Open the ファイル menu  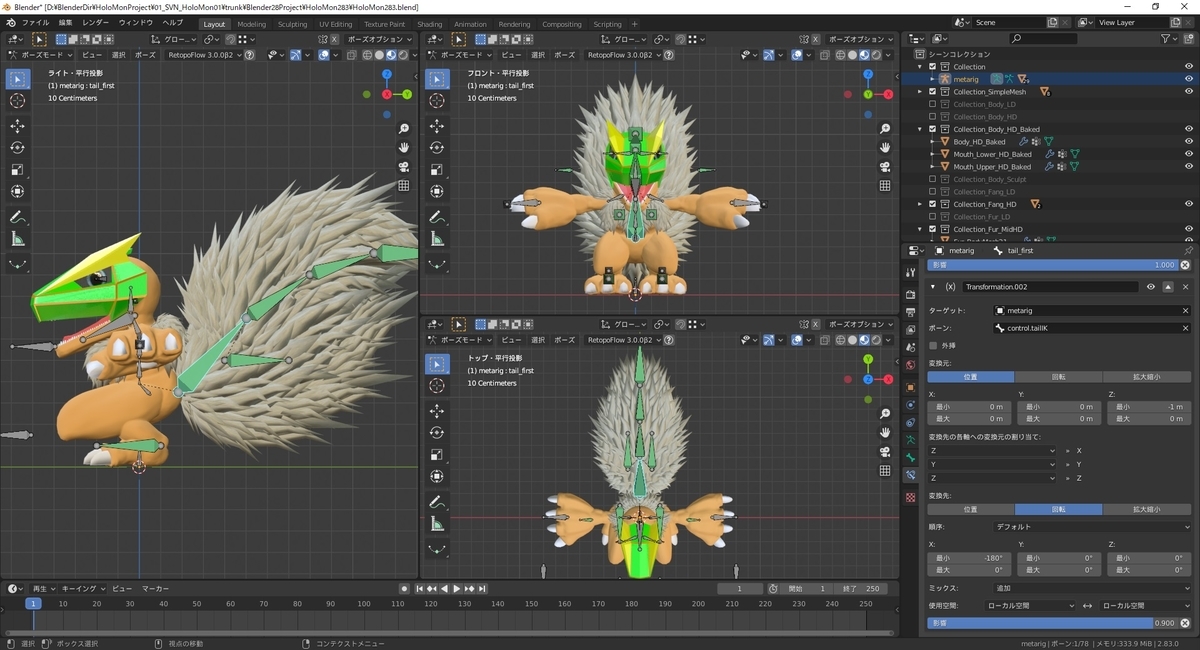tap(35, 23)
